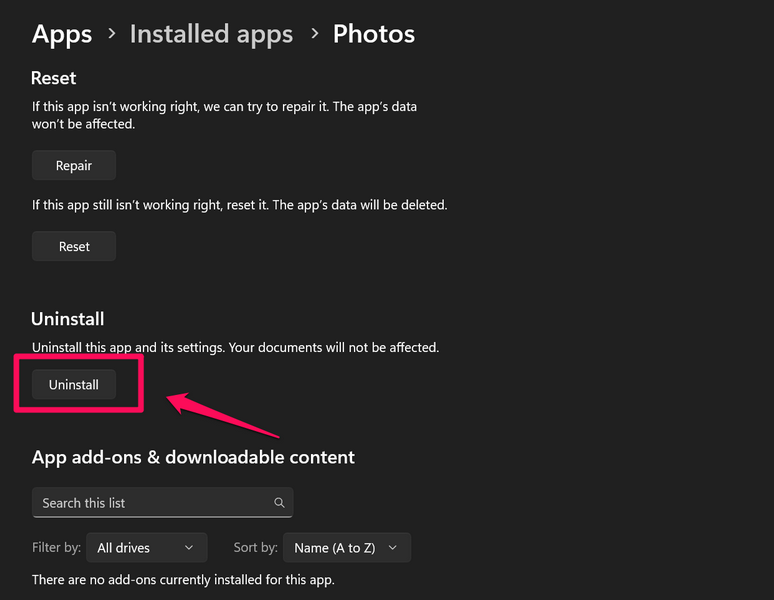Click the 'App add-ons & downloadable content' heading
This screenshot has height=600, width=774.
[x=193, y=457]
